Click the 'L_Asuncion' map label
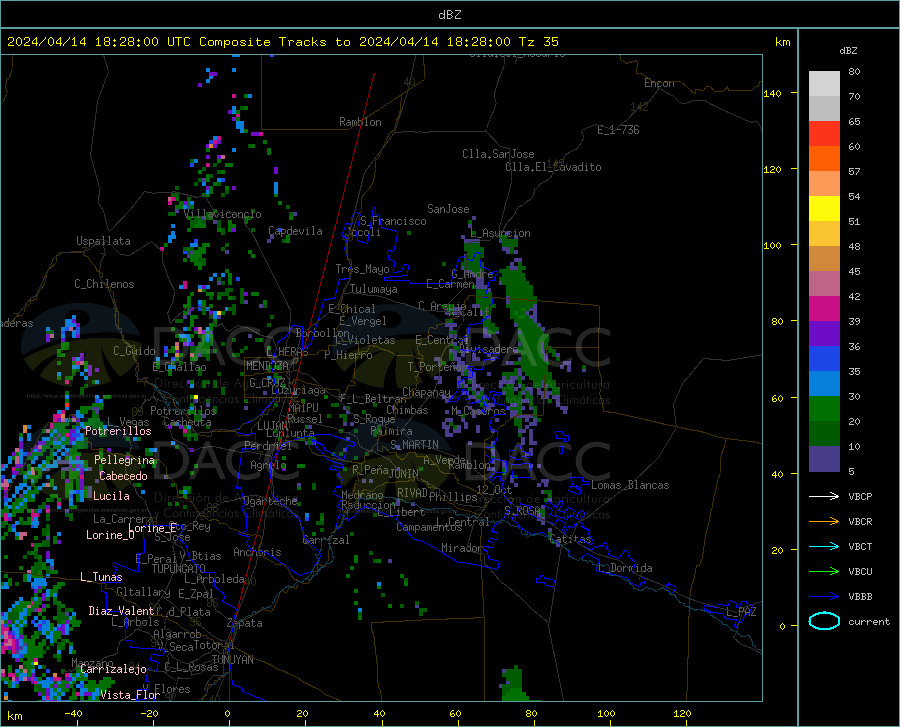900x727 pixels. [x=501, y=233]
